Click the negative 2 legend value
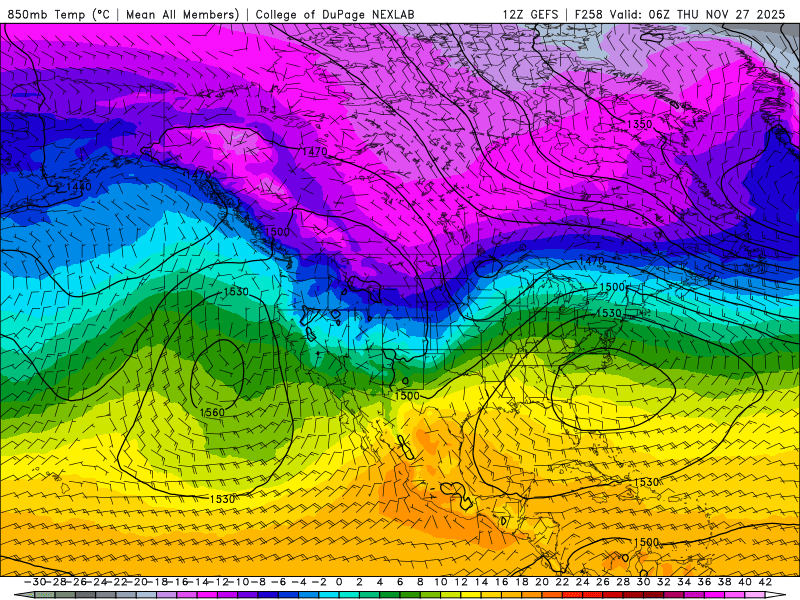Image resolution: width=800 pixels, height=600 pixels. click(319, 582)
